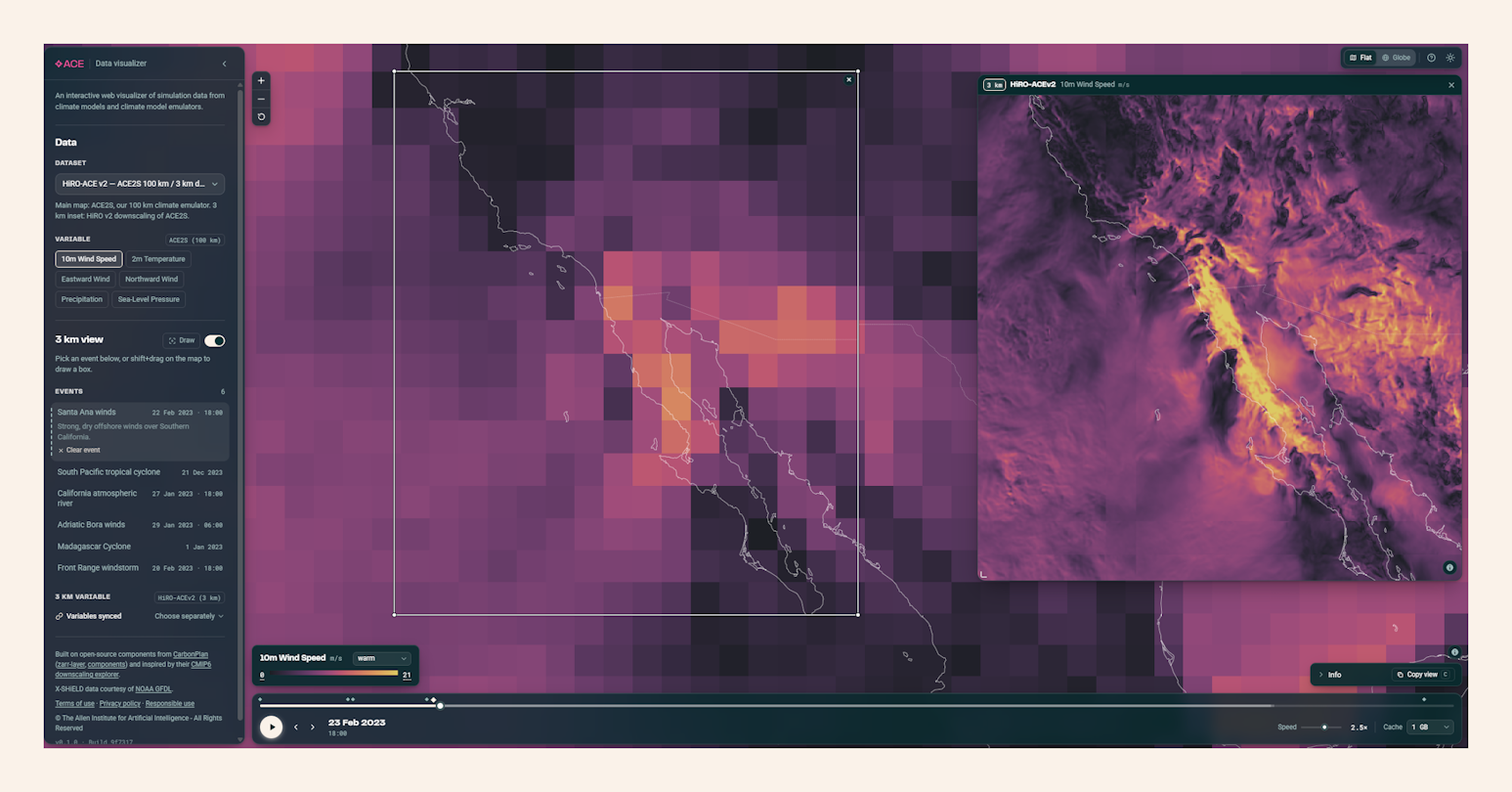Select the California atmospheric river event
The width and height of the screenshot is (1512, 792).
[x=140, y=499]
